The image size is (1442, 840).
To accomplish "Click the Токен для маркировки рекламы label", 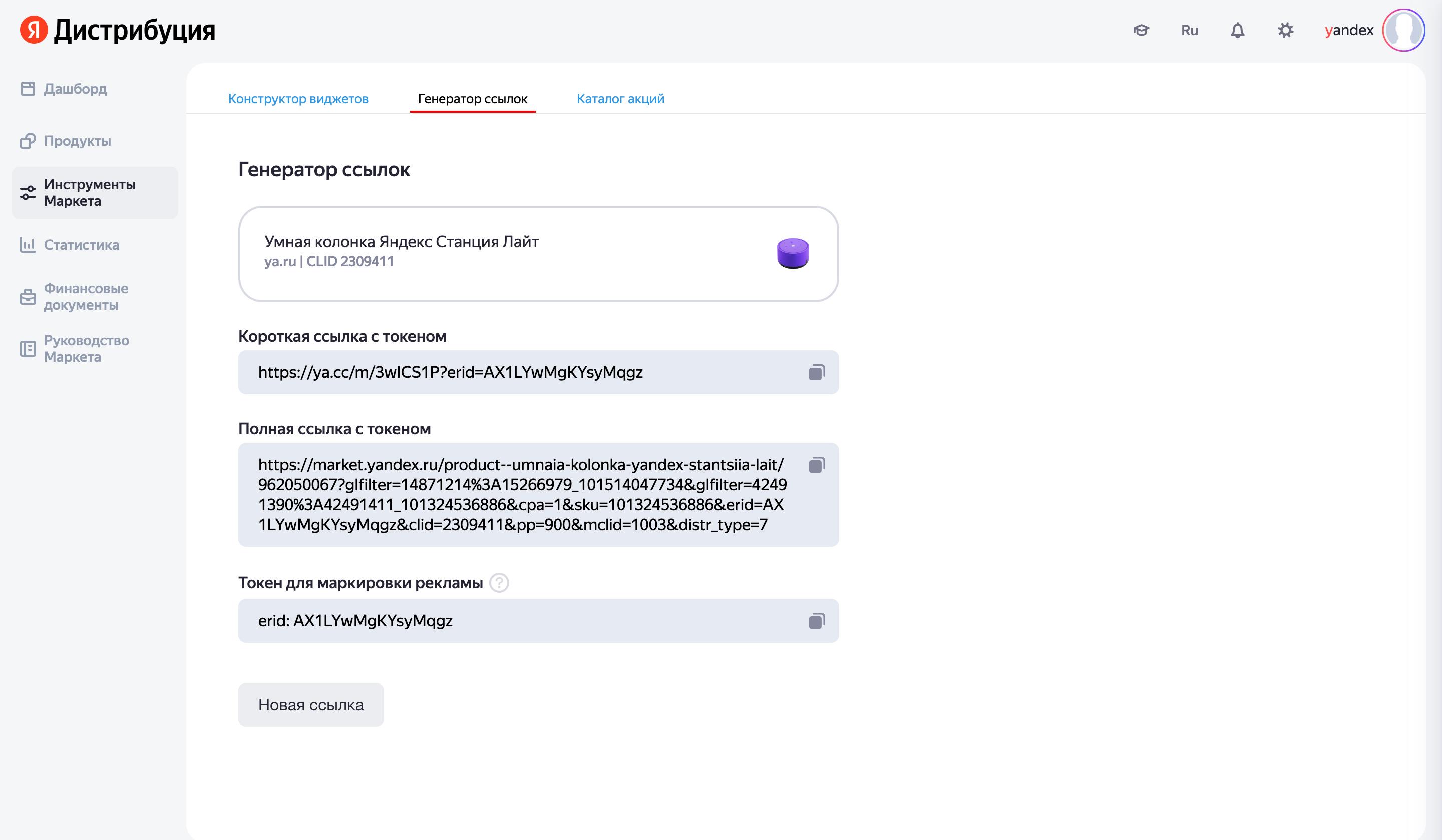I will (360, 583).
